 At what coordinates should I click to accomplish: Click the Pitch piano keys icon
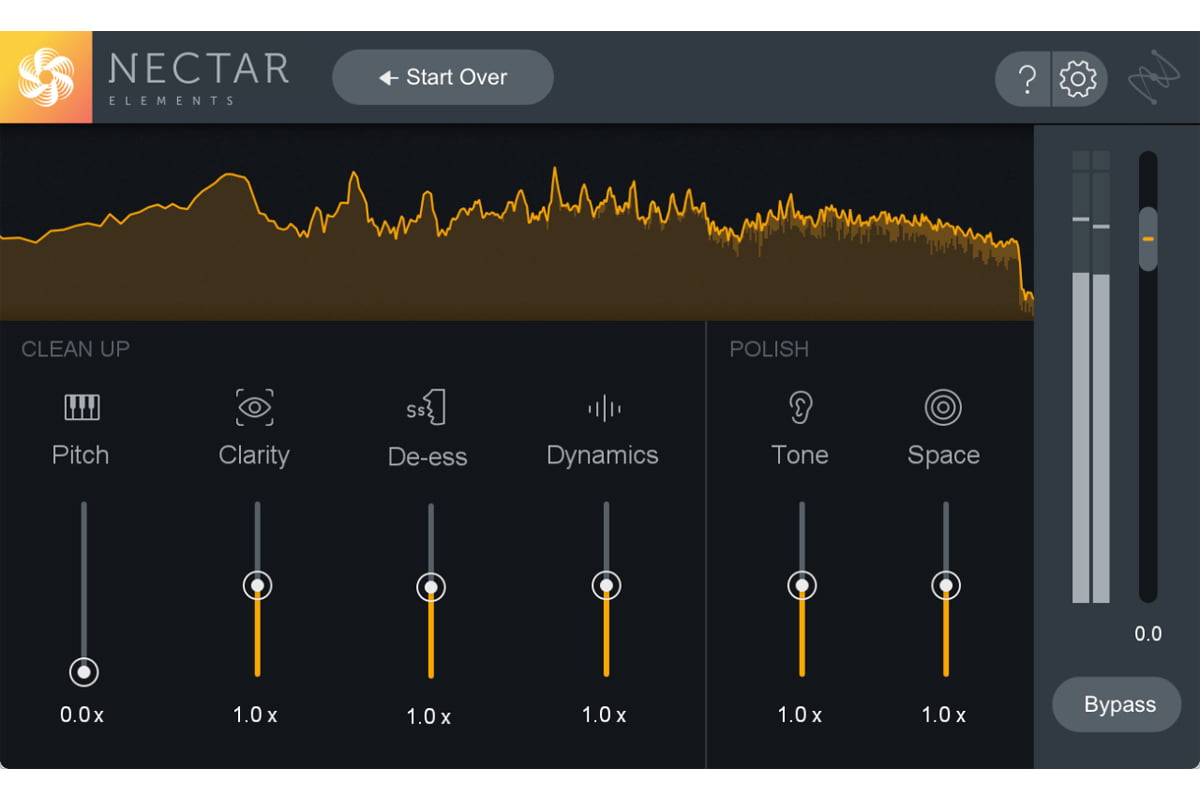[82, 407]
